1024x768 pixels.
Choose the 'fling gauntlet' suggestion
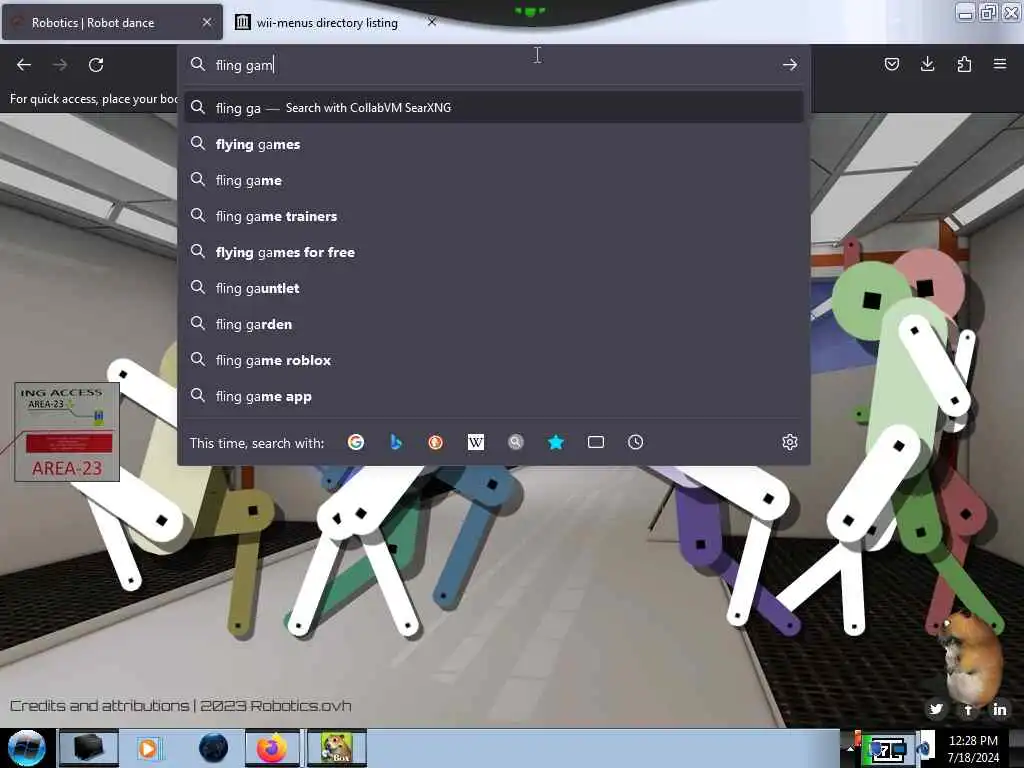[x=494, y=288]
